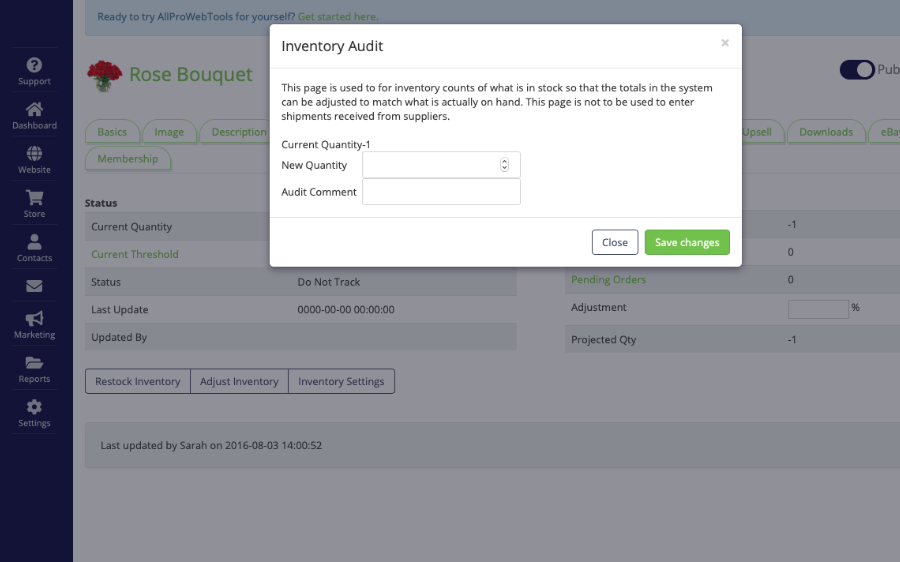Follow the Get started here link
This screenshot has height=562, width=900.
click(338, 17)
